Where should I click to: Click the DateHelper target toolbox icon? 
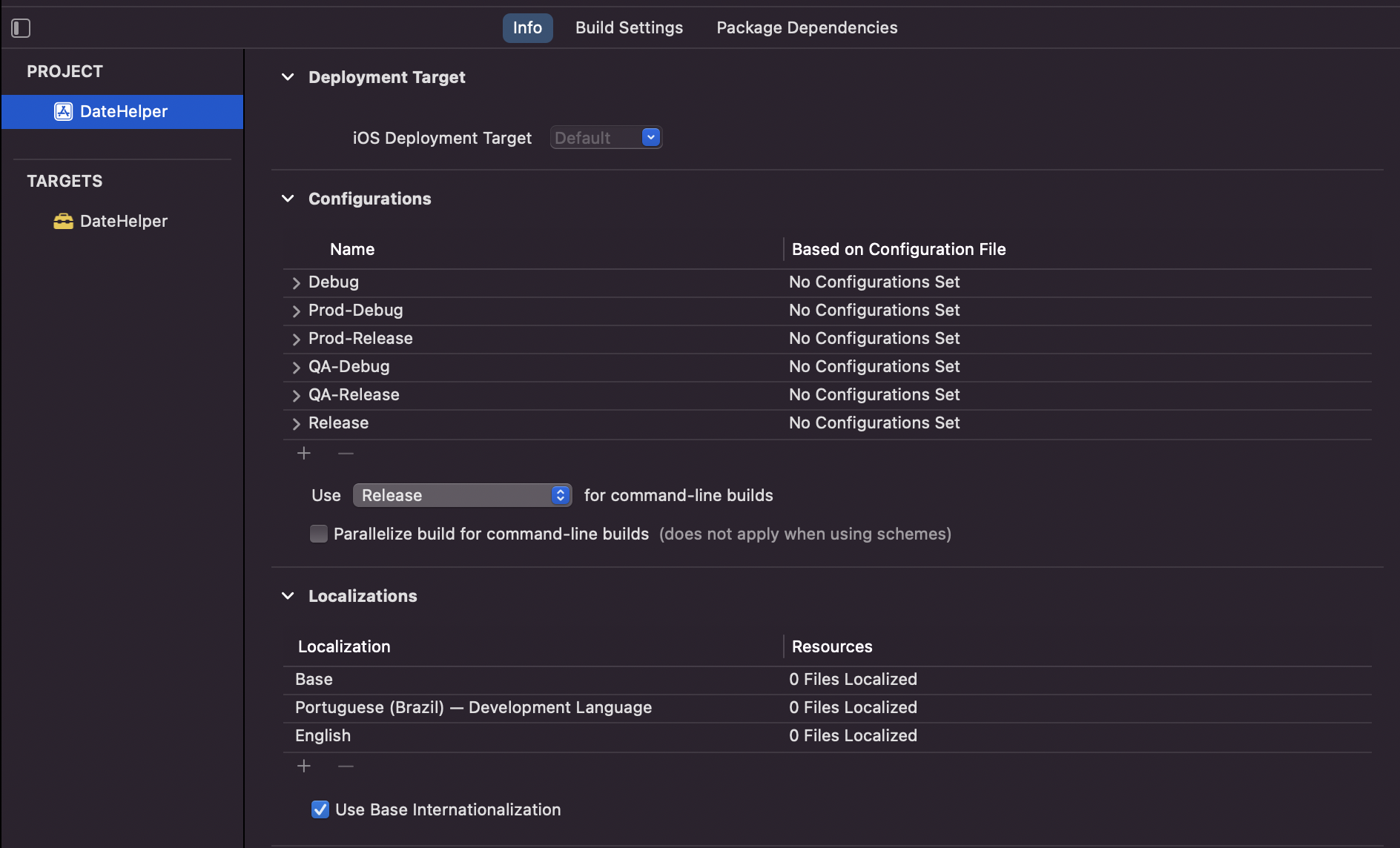pyautogui.click(x=63, y=221)
